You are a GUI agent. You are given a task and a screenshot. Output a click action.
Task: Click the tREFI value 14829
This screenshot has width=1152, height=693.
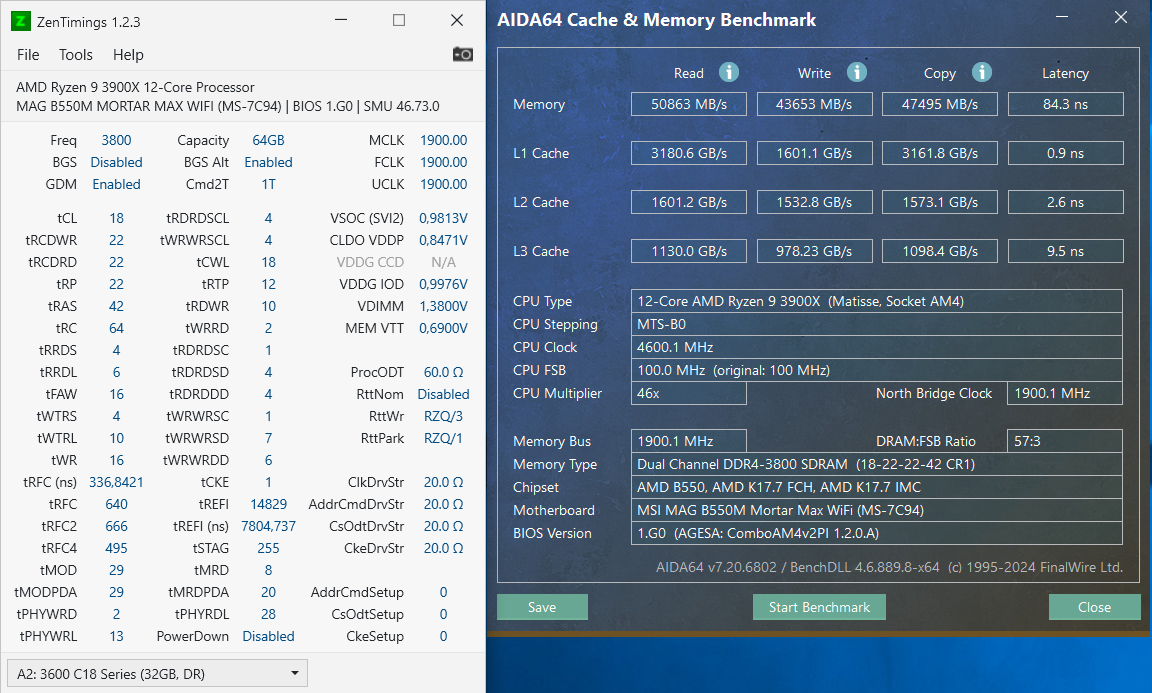point(268,504)
